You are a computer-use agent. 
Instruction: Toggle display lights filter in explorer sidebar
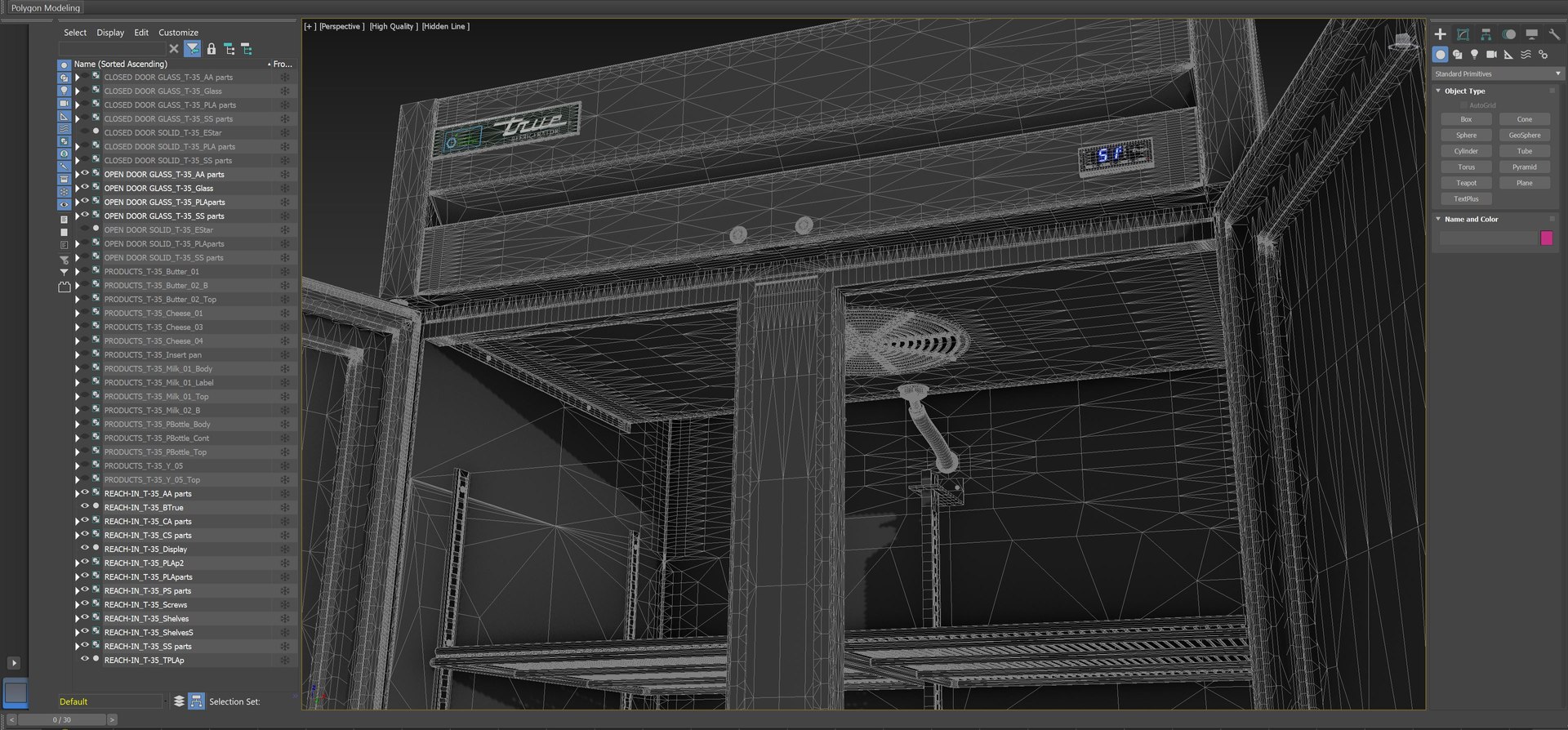point(65,91)
